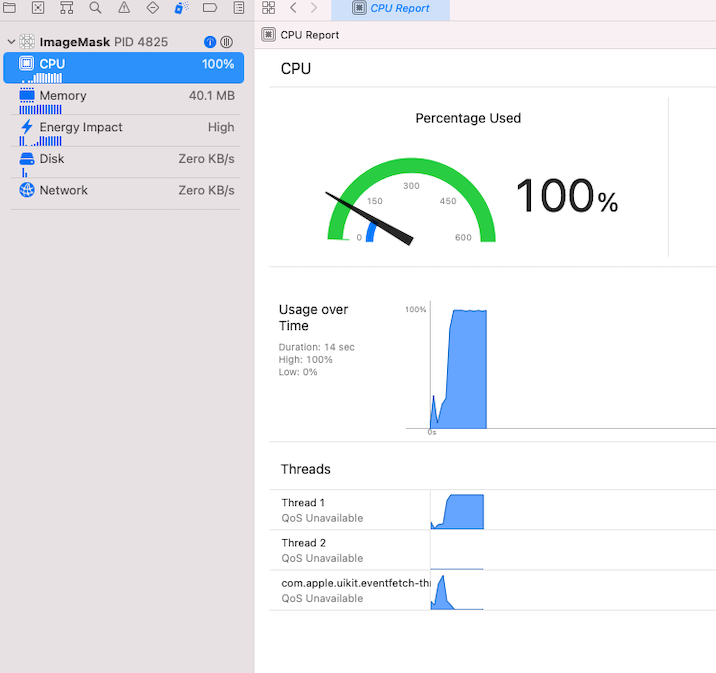Viewport: 716px width, 673px height.
Task: Click the ImageMask app icon
Action: click(27, 42)
